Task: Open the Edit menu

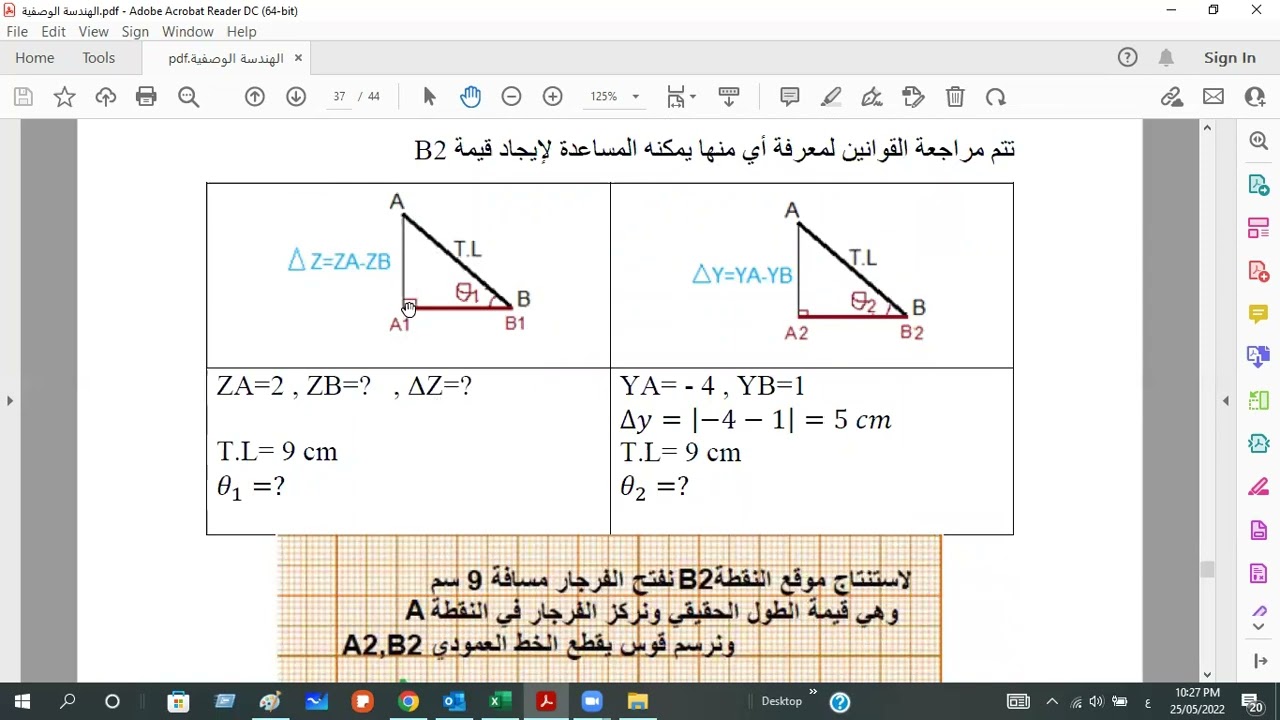Action: tap(53, 32)
